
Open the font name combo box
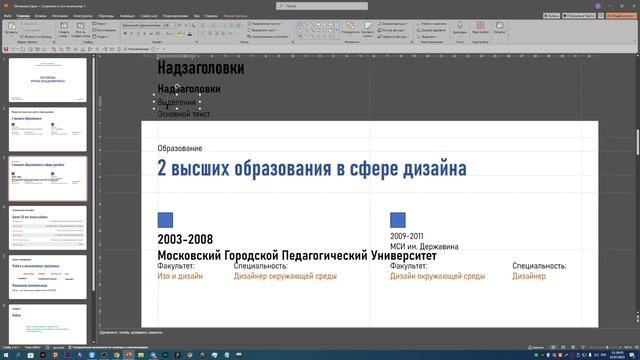pos(143,26)
